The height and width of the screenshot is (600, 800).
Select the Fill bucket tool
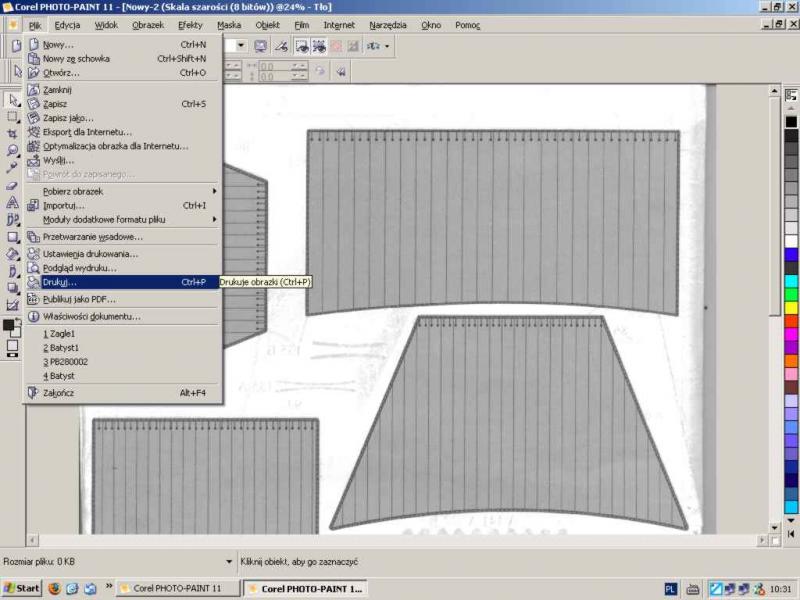coord(12,254)
